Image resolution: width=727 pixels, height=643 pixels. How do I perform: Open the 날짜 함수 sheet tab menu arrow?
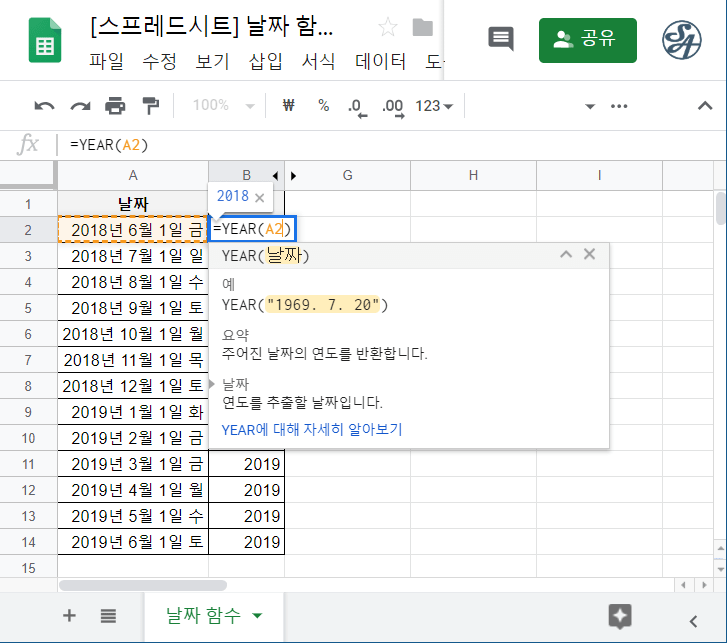coord(258,616)
